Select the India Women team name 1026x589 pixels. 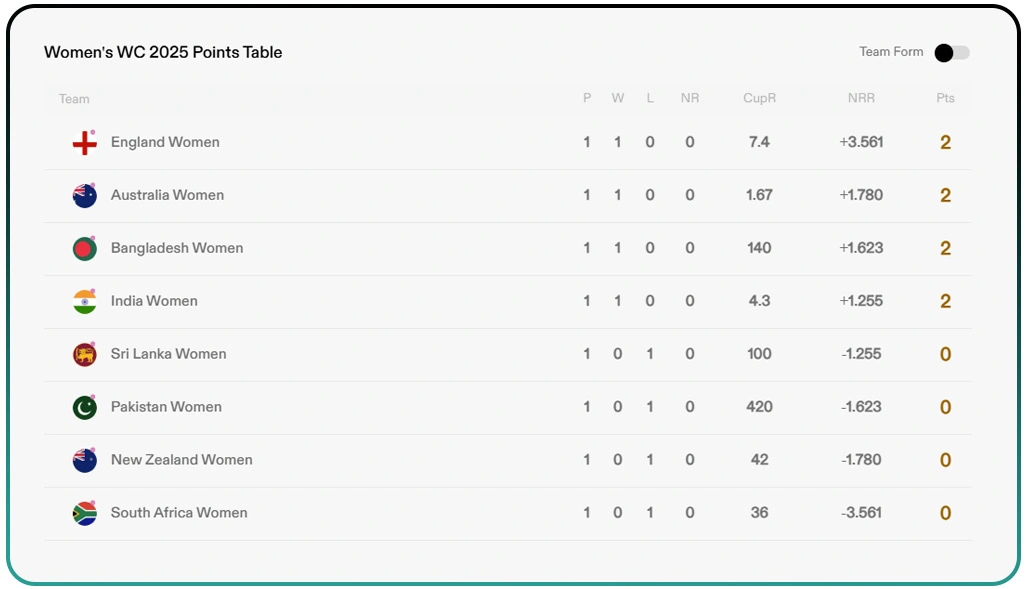(154, 301)
